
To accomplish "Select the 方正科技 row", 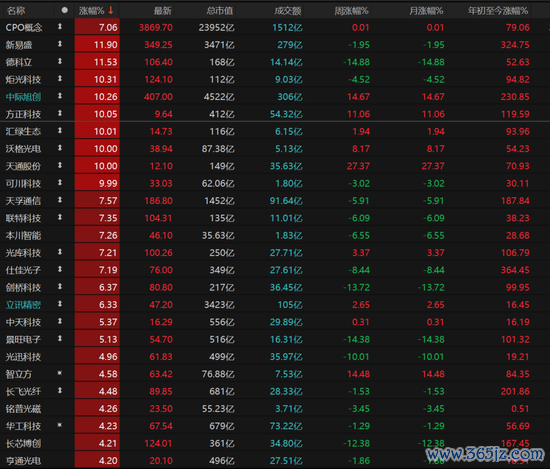I will 275,114.
